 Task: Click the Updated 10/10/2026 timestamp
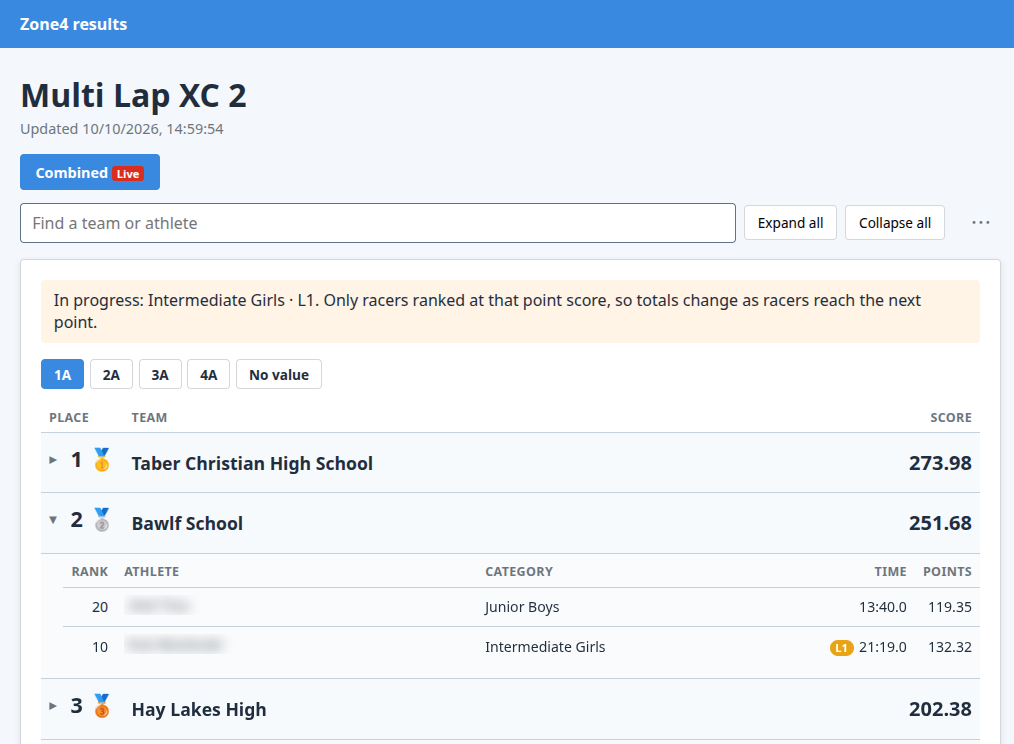pyautogui.click(x=122, y=129)
